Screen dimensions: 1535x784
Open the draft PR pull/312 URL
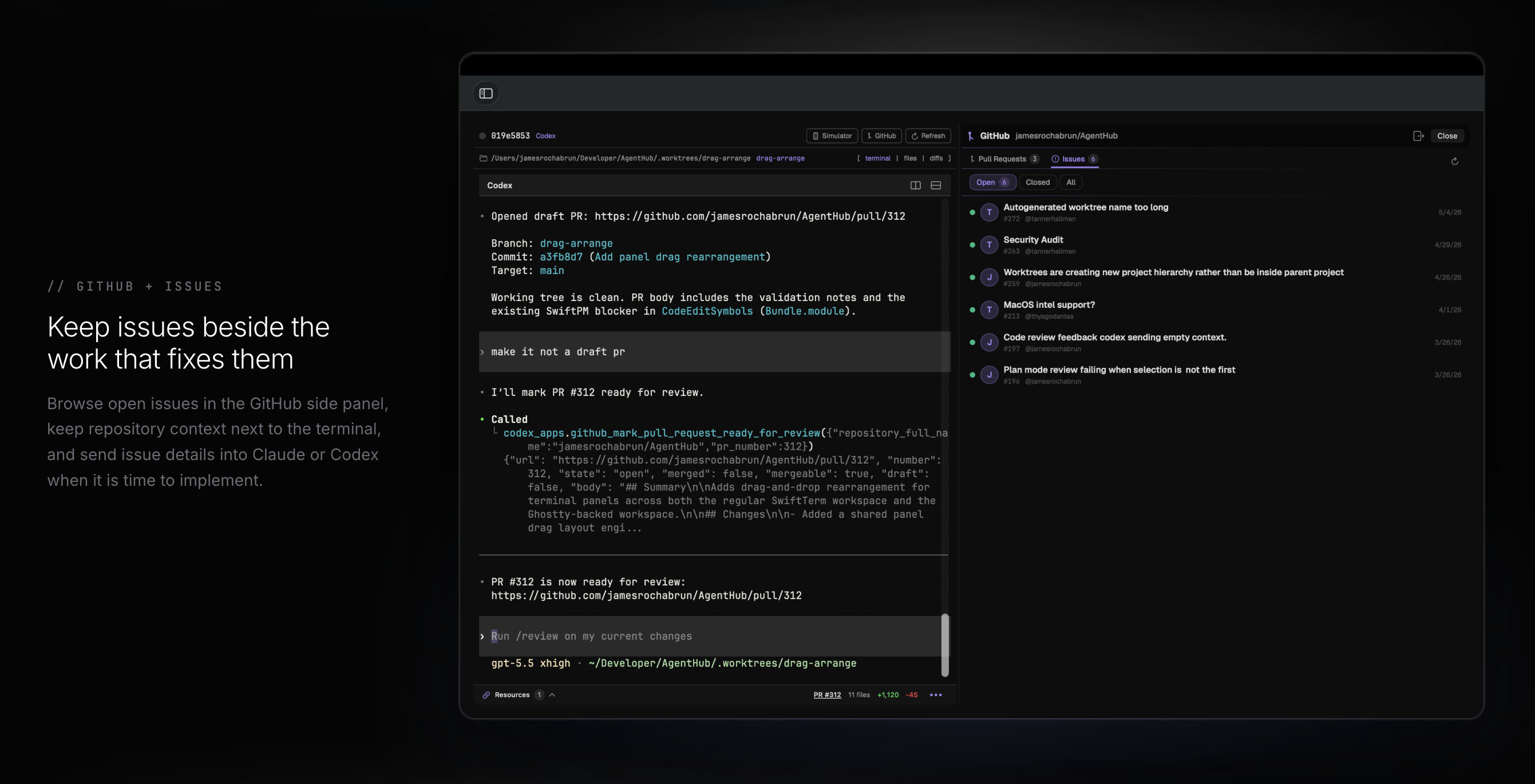click(750, 216)
